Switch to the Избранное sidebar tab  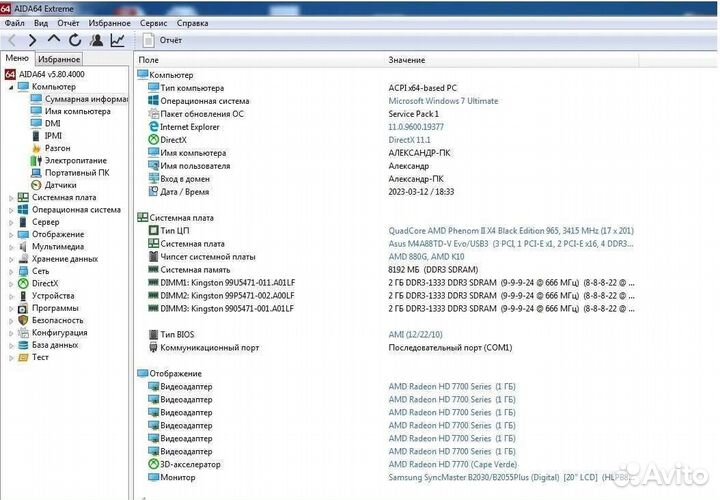tap(59, 60)
